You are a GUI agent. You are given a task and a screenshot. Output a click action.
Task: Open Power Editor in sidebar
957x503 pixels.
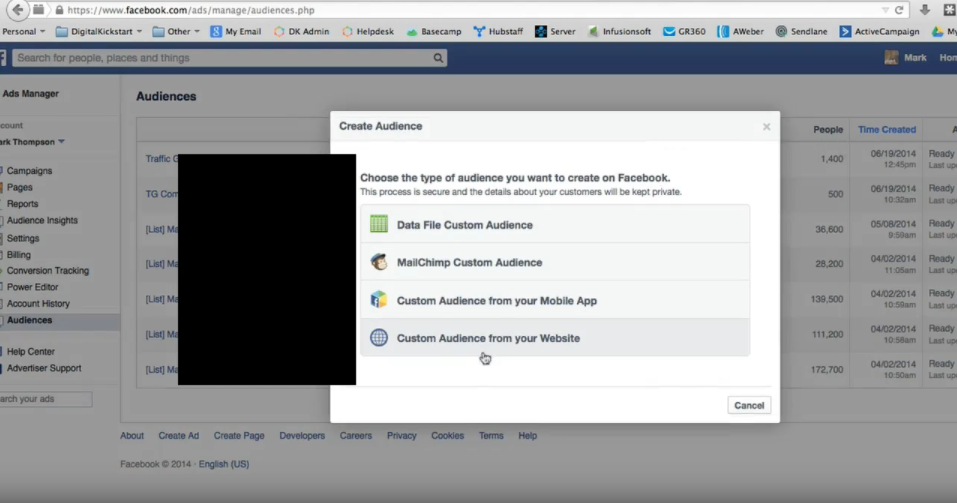tap(32, 287)
